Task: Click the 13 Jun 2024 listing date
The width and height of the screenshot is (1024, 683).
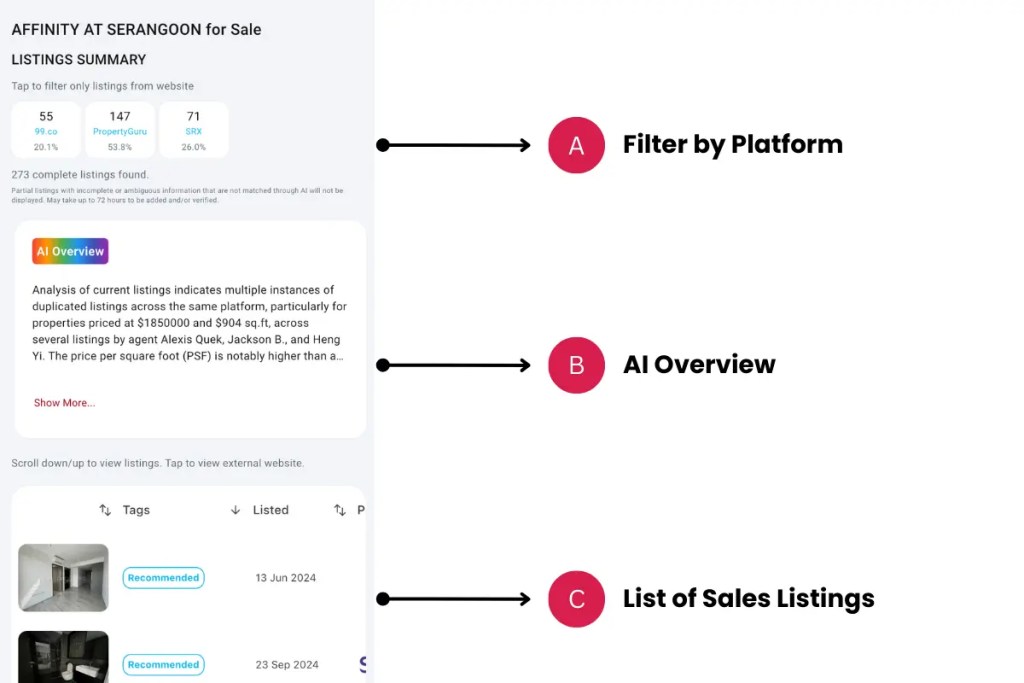Action: [x=287, y=578]
